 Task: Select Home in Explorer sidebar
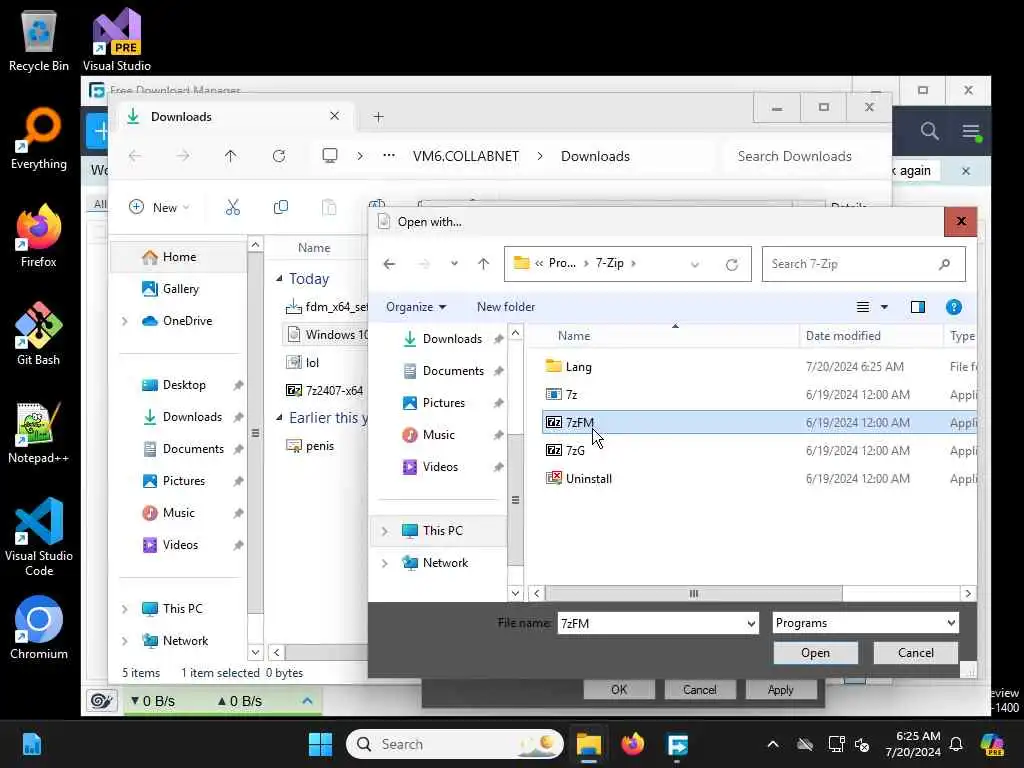tap(178, 257)
